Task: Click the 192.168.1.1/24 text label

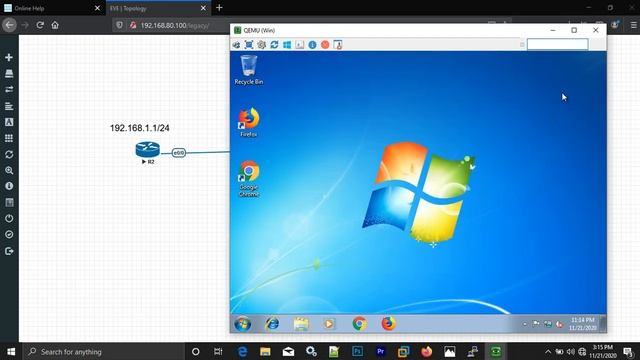Action: [x=140, y=128]
